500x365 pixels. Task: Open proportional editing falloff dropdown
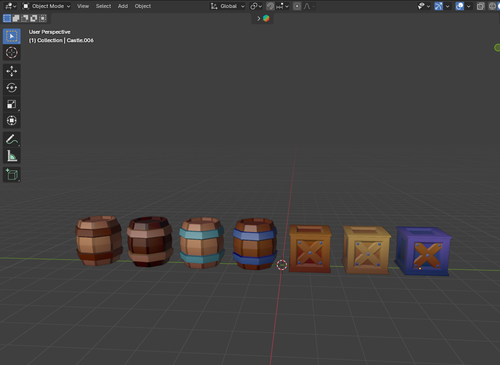309,6
